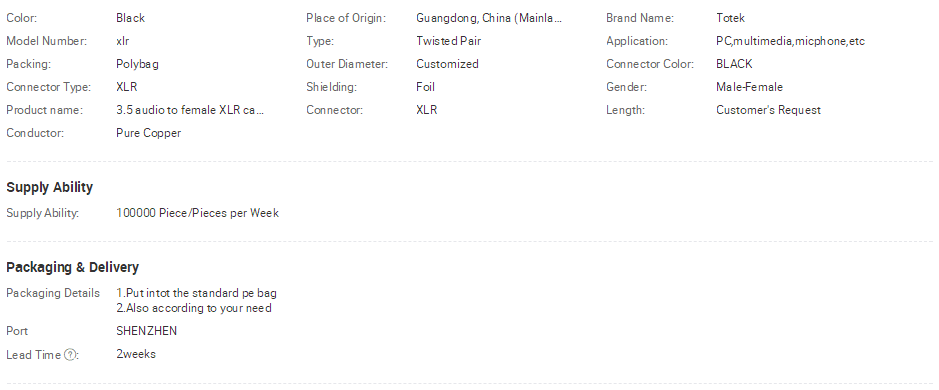Select the Supply Ability section heading

(x=50, y=187)
